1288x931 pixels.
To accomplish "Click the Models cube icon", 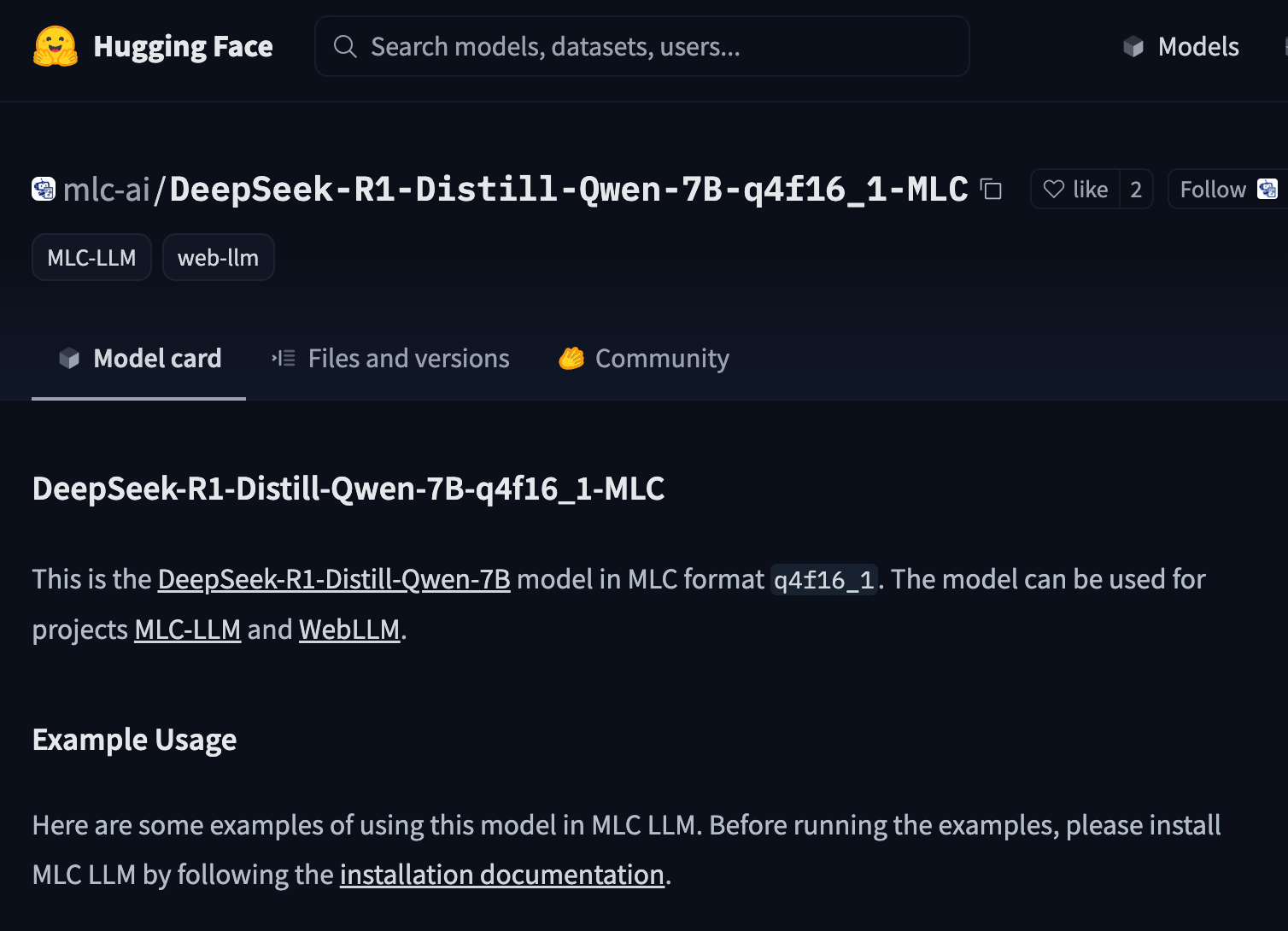I will pos(1133,46).
